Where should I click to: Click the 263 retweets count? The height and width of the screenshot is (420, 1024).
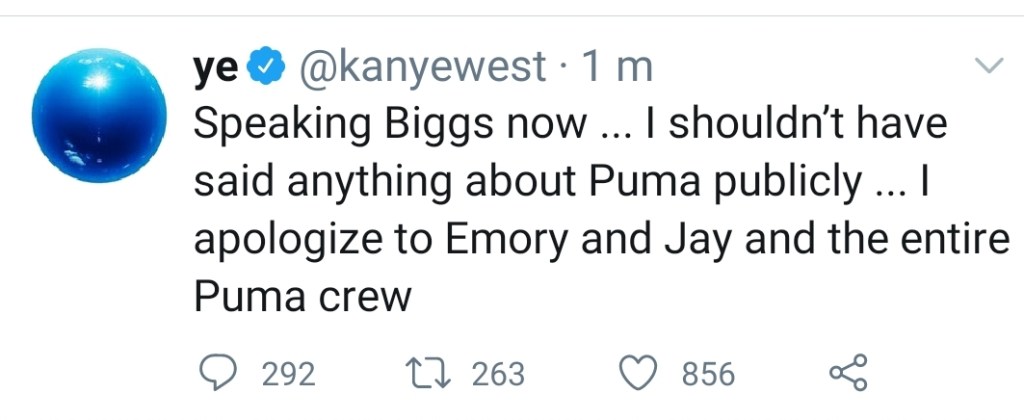tap(497, 374)
